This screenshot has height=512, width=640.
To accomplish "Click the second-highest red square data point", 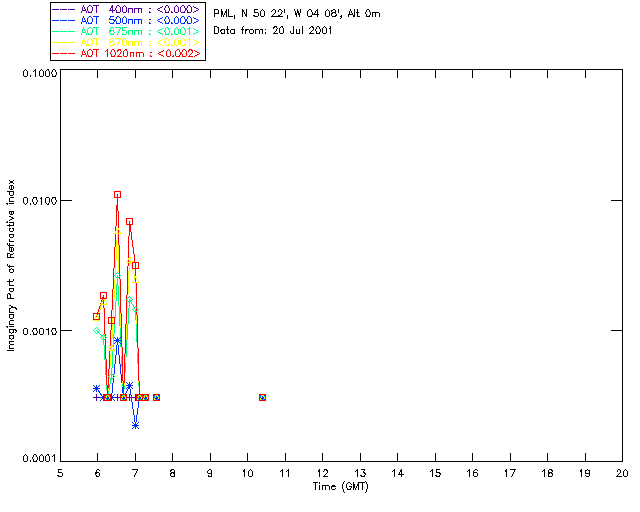I will [x=129, y=222].
